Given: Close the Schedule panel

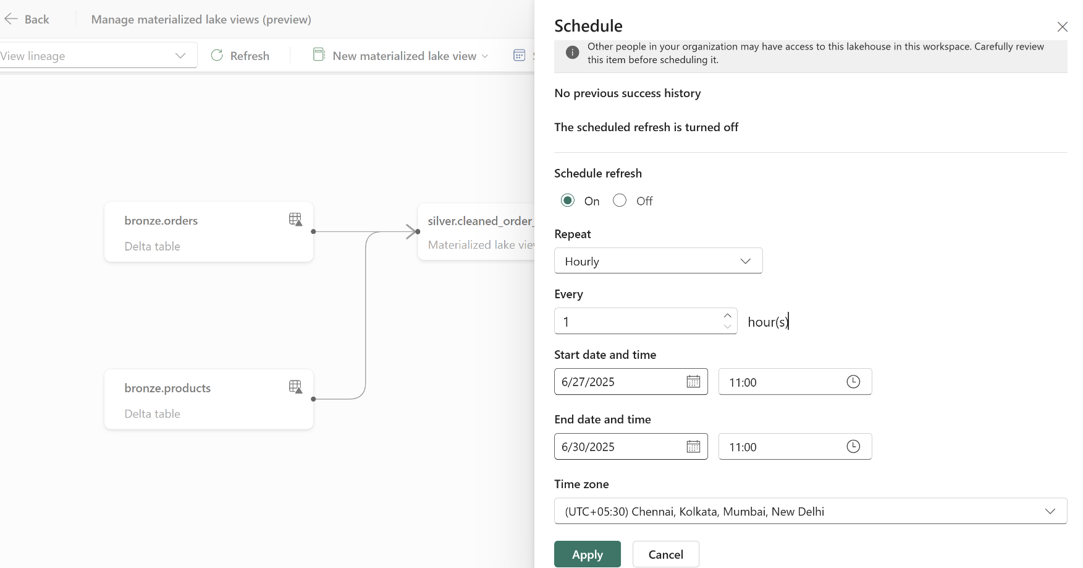Looking at the screenshot, I should click(1062, 27).
